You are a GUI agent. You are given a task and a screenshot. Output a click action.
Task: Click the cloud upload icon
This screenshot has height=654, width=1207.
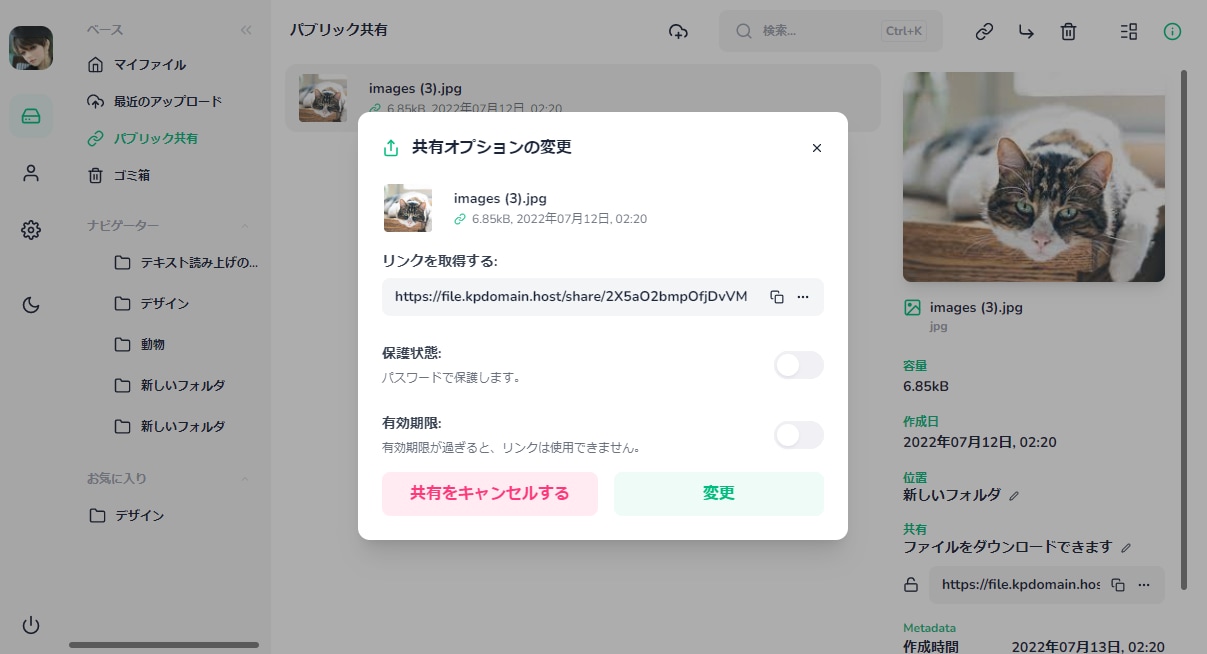tap(678, 31)
